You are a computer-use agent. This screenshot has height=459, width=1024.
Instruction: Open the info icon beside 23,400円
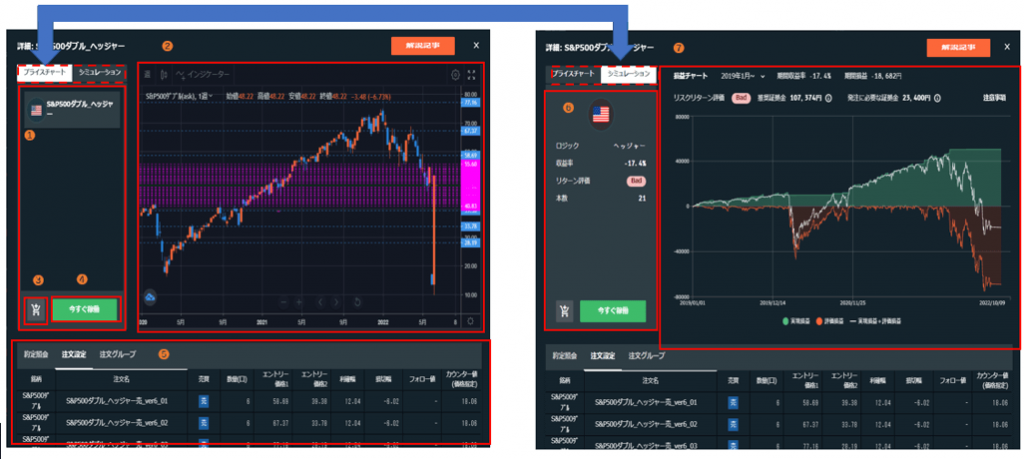tap(936, 98)
